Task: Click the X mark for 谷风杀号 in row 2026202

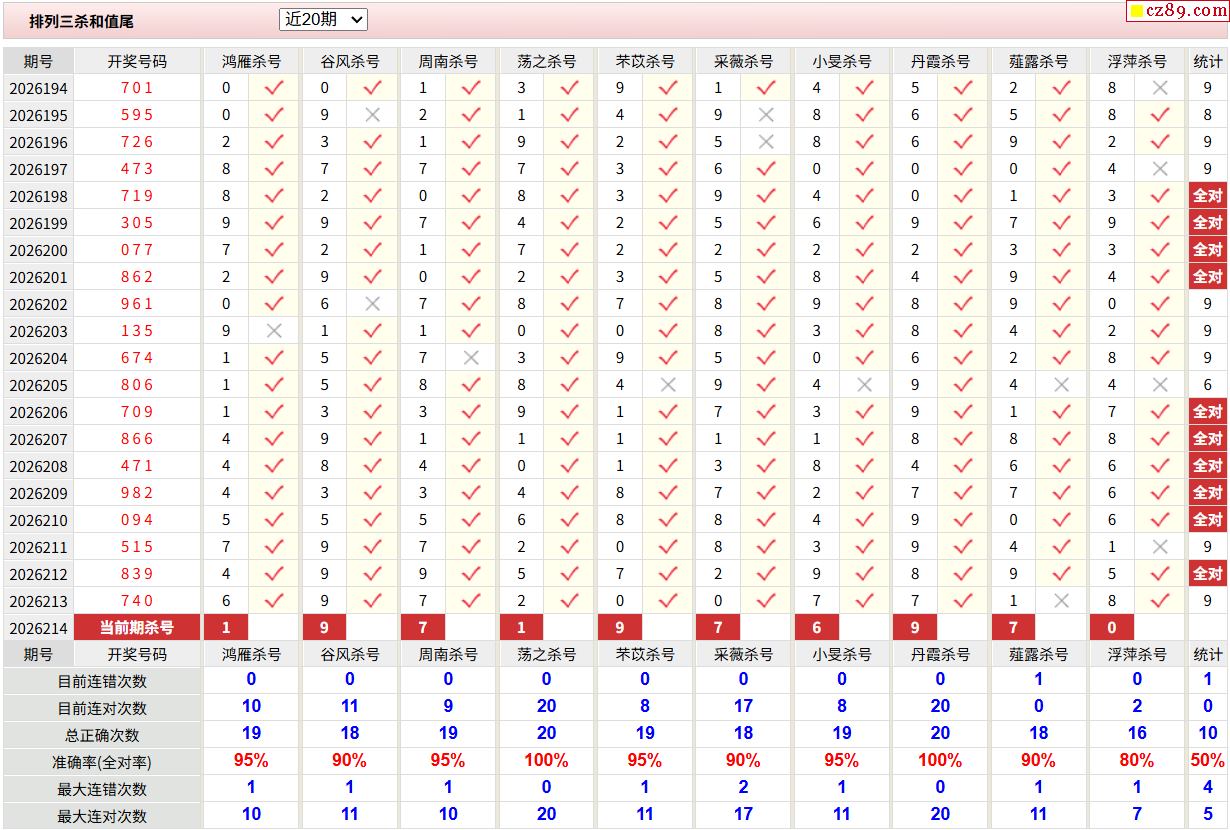Action: pyautogui.click(x=373, y=304)
